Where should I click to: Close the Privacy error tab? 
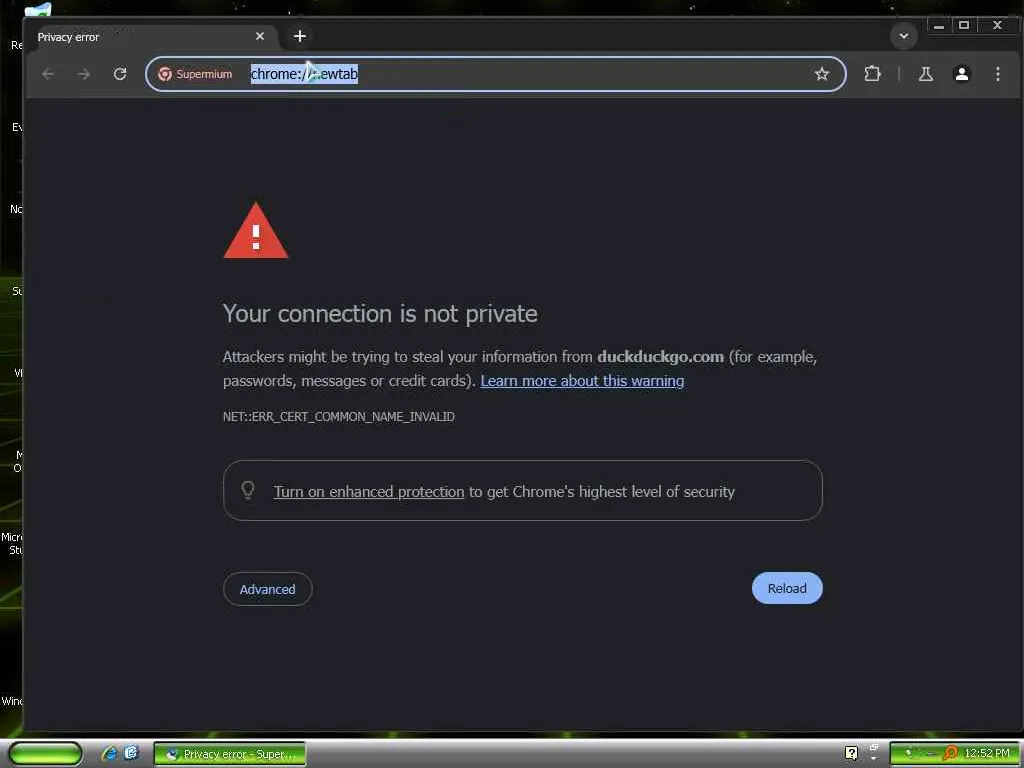pyautogui.click(x=260, y=37)
